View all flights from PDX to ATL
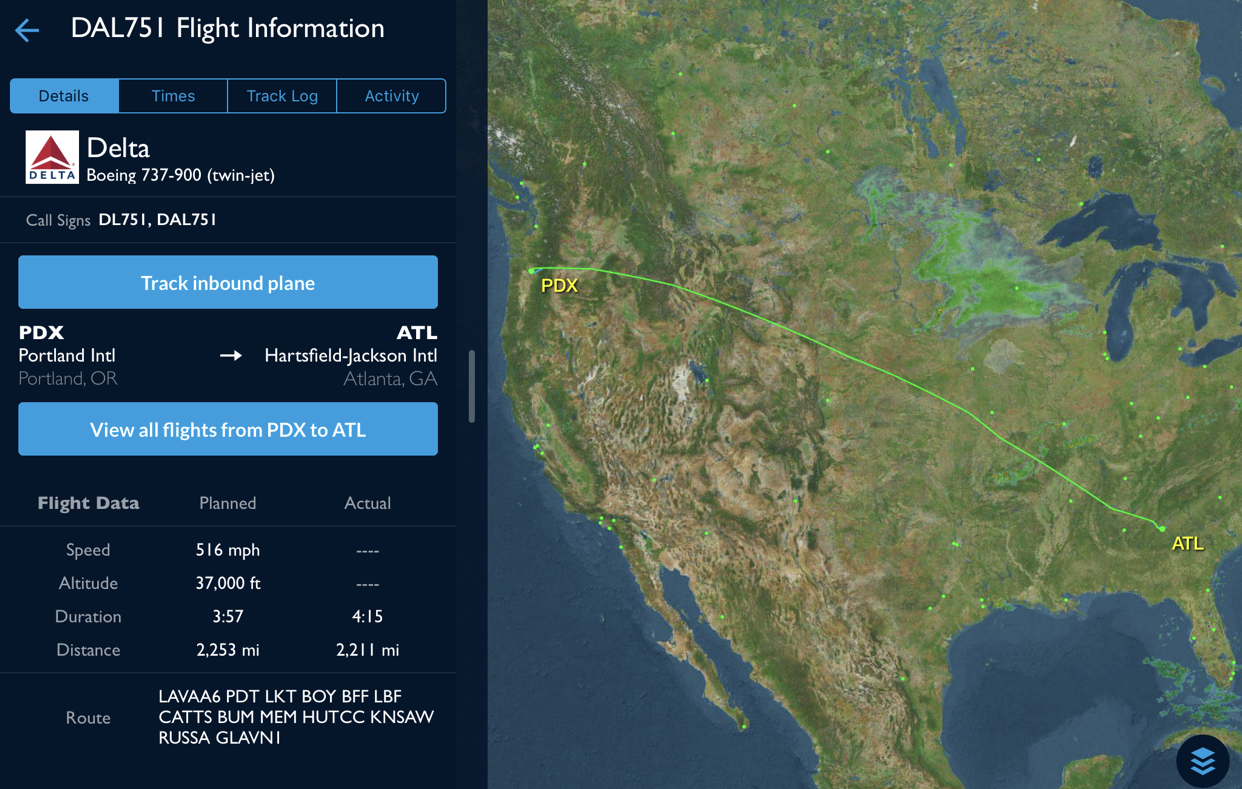The image size is (1242, 789). (228, 429)
